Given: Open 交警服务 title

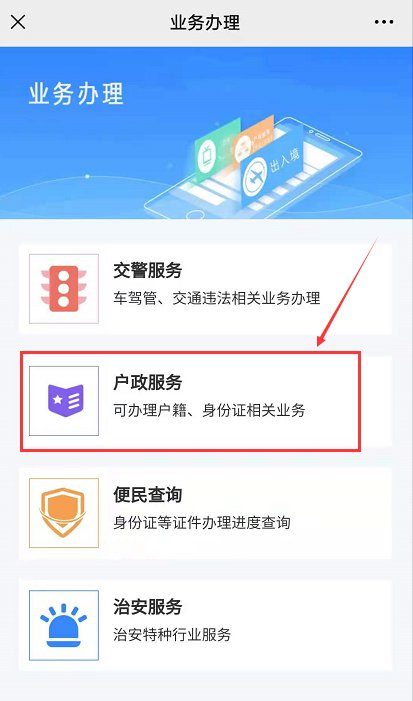Looking at the screenshot, I should click(148, 271).
